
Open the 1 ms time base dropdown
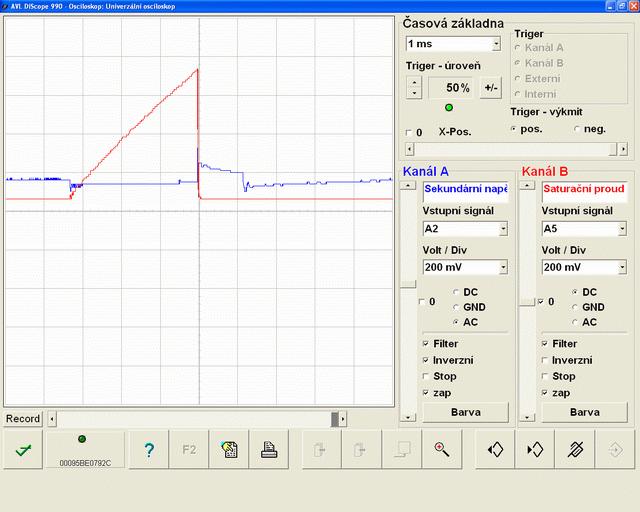point(496,44)
